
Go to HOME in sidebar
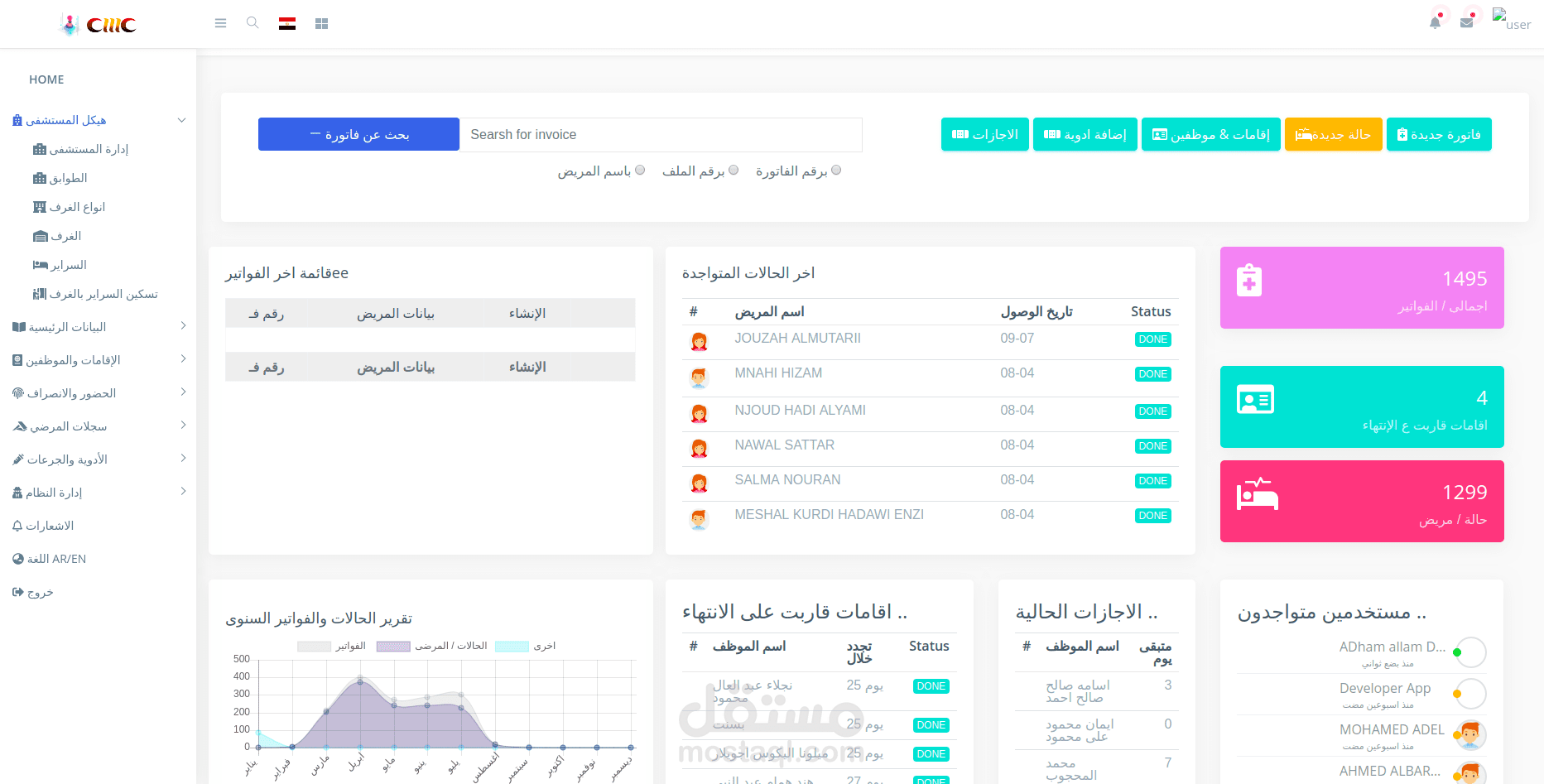click(46, 79)
